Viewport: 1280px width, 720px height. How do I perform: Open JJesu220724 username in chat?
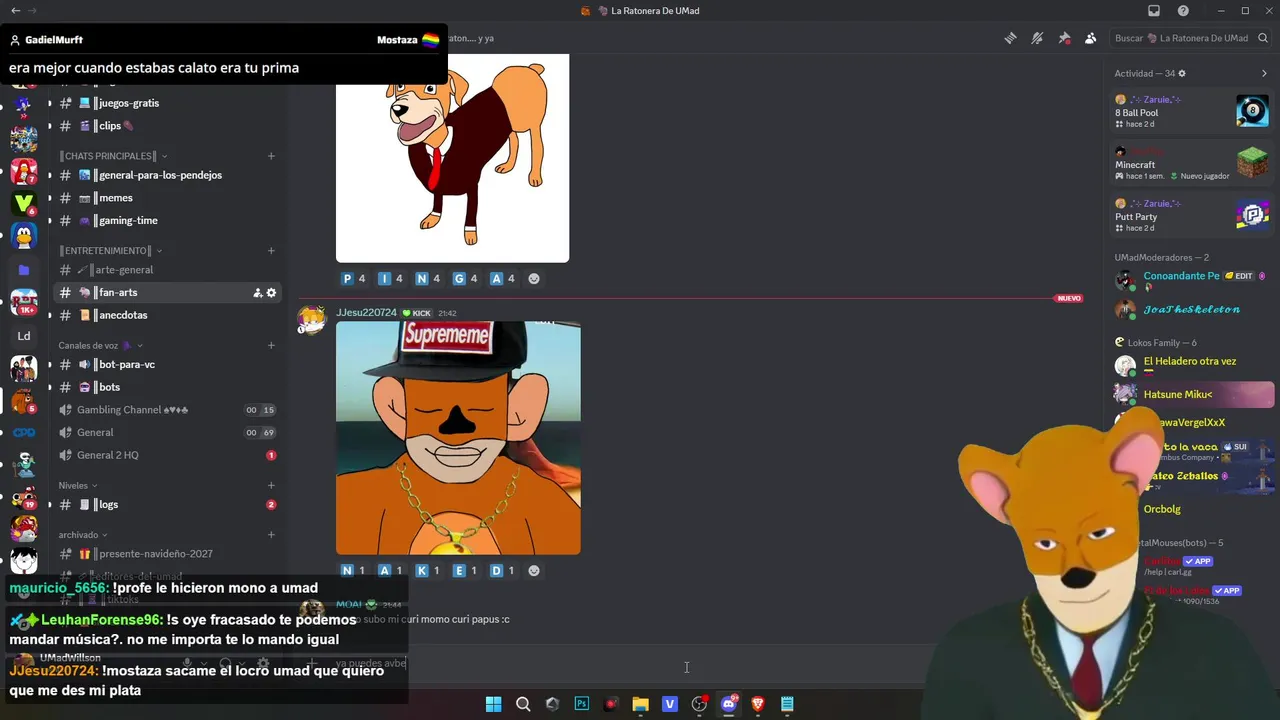click(366, 313)
